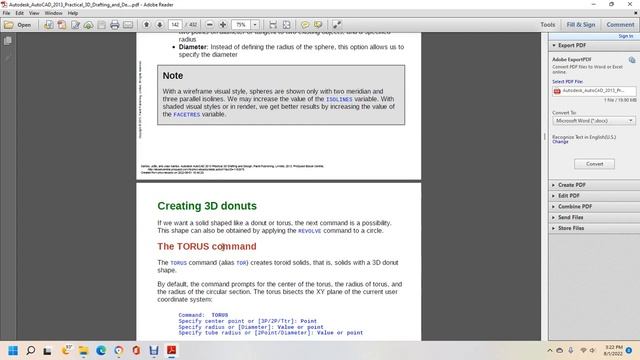Click the Change recognition language link

[x=560, y=142]
